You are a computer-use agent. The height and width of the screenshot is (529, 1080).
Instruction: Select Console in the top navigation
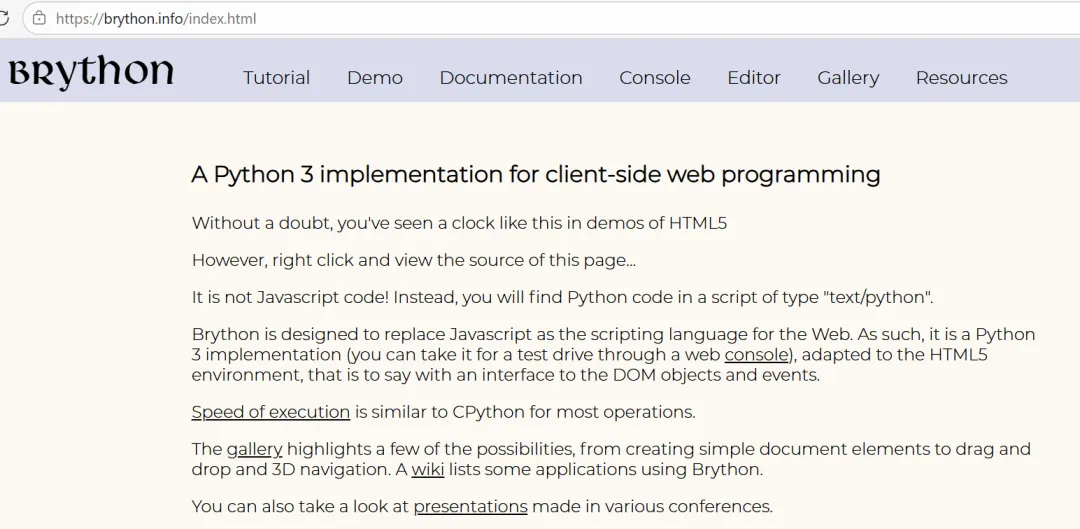(654, 78)
